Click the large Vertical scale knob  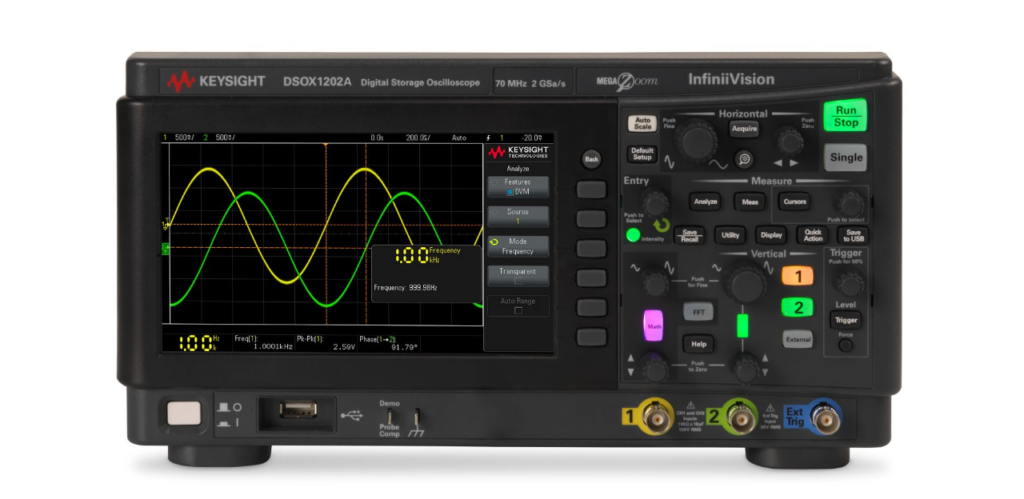tap(747, 284)
